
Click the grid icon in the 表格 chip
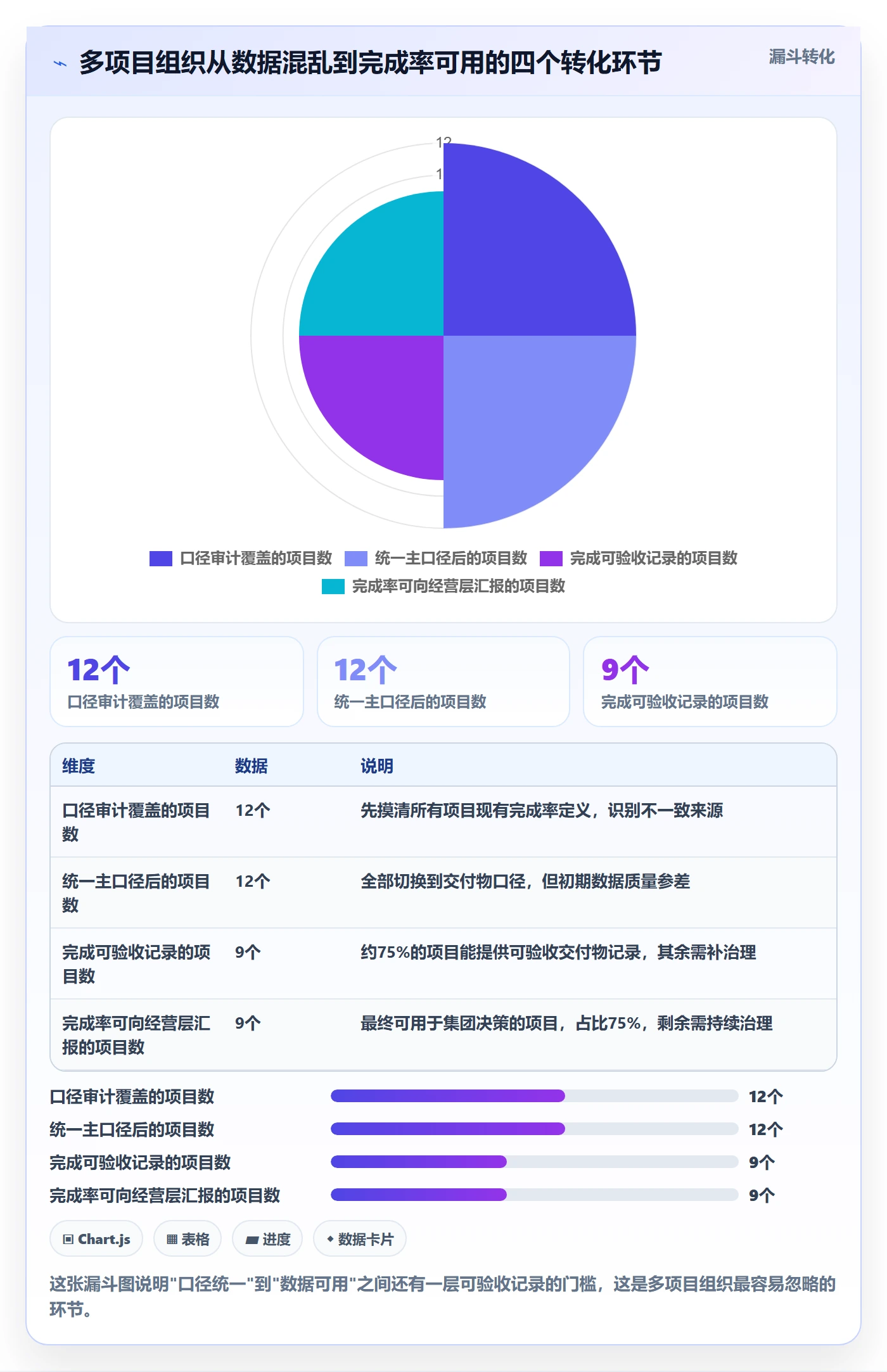tap(172, 1239)
